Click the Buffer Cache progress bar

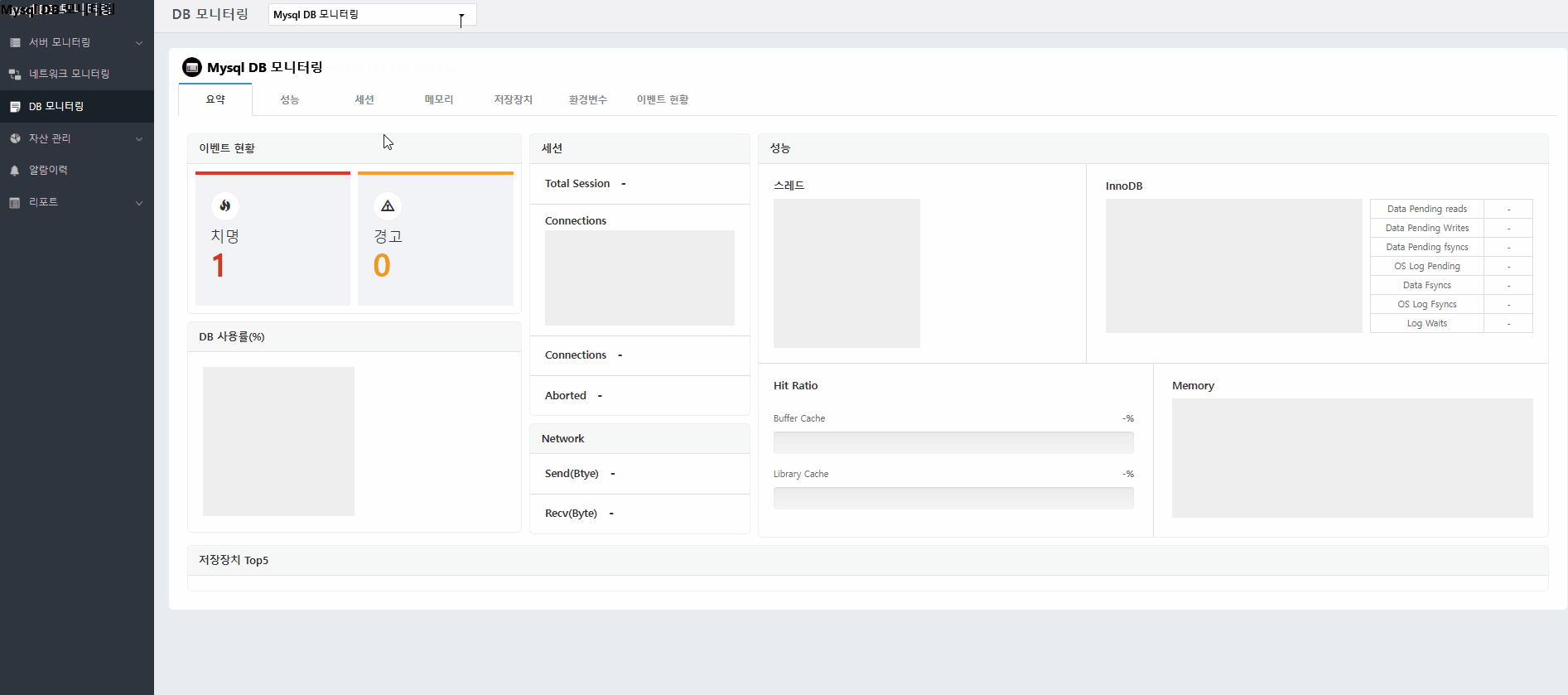953,442
